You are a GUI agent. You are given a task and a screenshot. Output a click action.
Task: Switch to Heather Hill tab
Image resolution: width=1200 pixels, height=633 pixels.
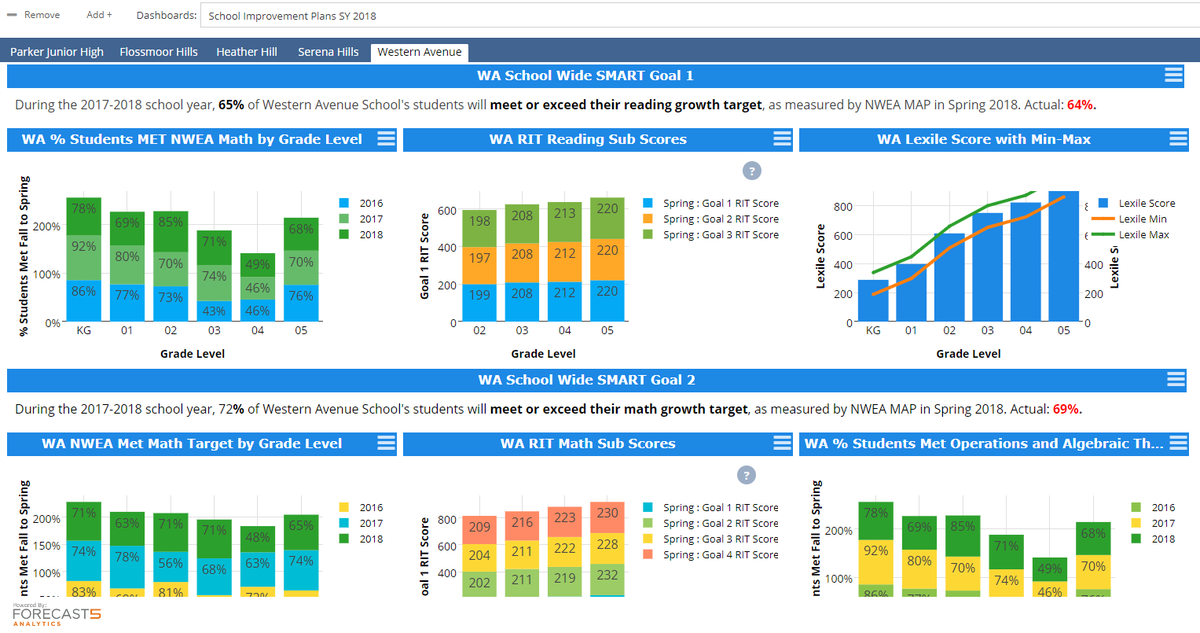[x=247, y=52]
